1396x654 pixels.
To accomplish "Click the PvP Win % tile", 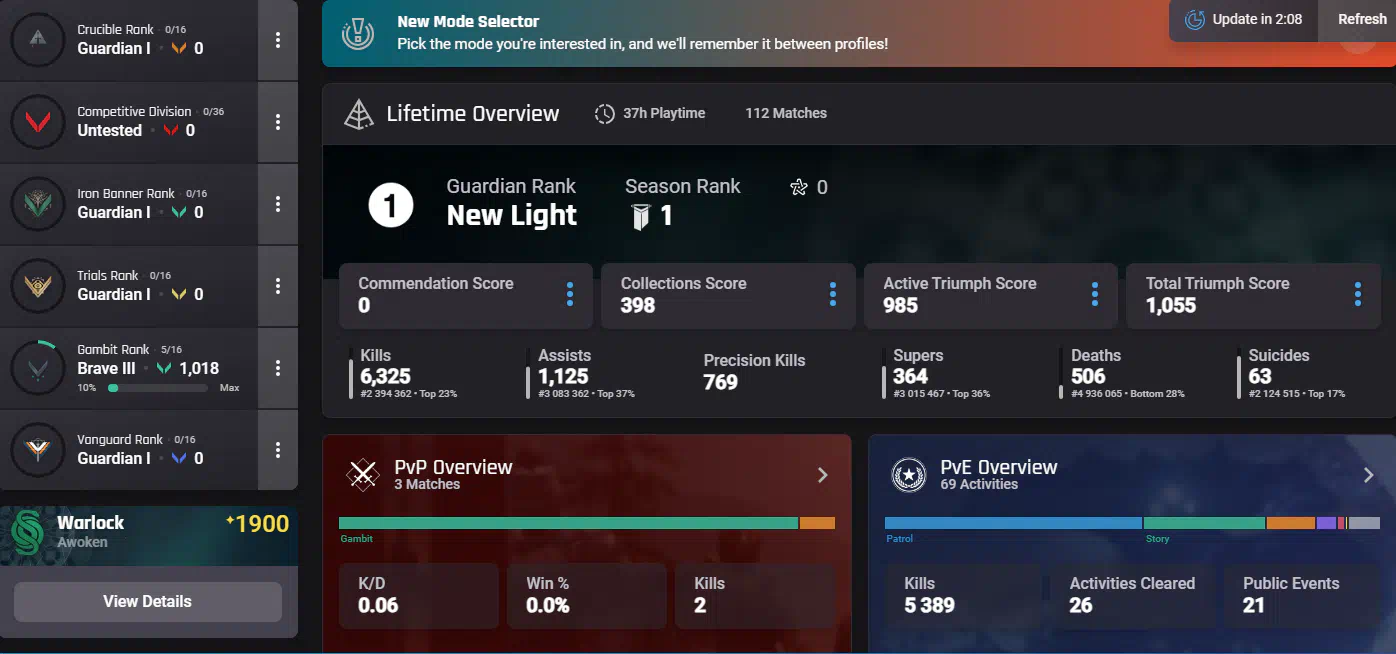I will tap(586, 595).
